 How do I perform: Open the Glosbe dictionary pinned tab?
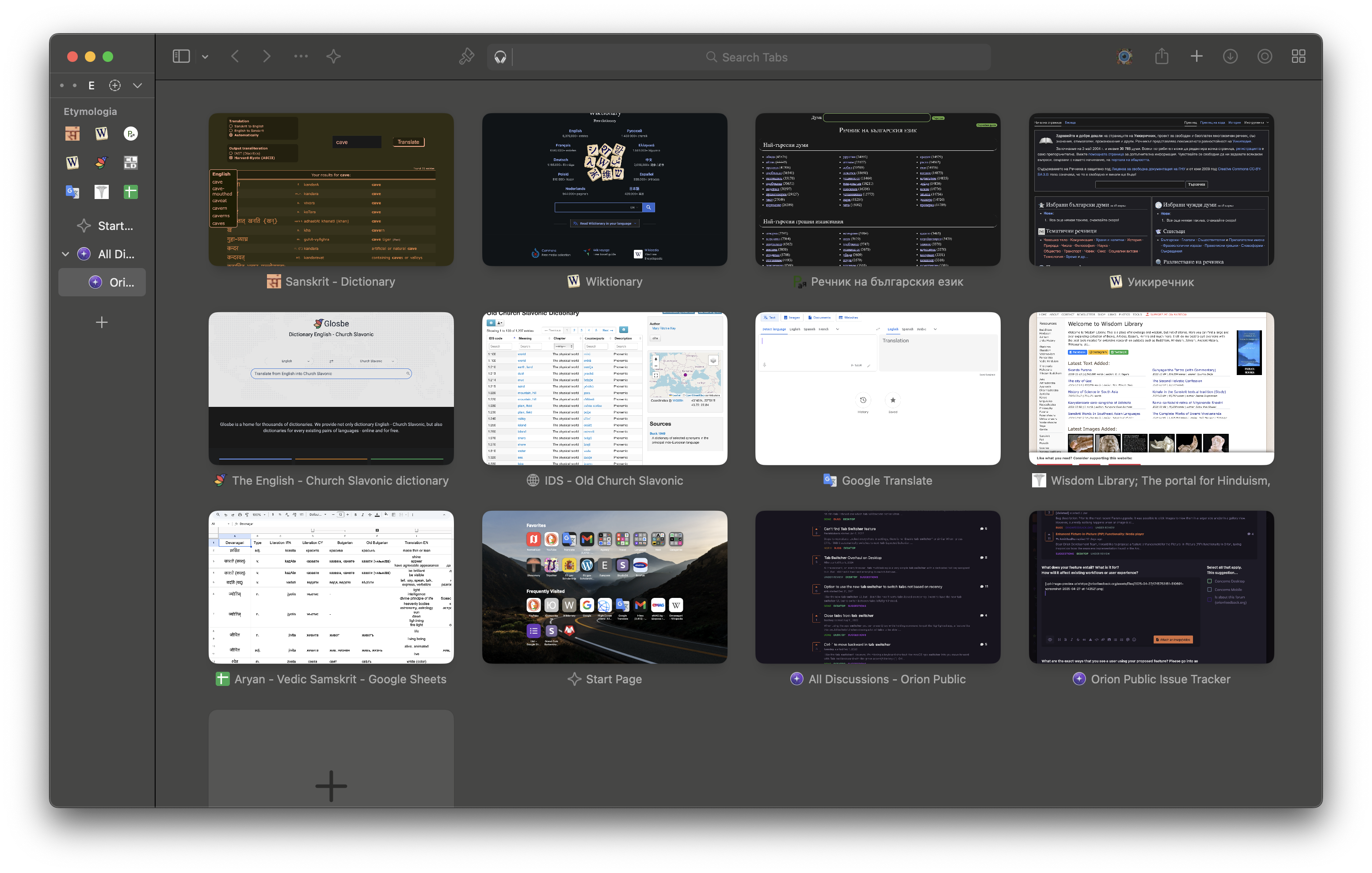pyautogui.click(x=101, y=162)
